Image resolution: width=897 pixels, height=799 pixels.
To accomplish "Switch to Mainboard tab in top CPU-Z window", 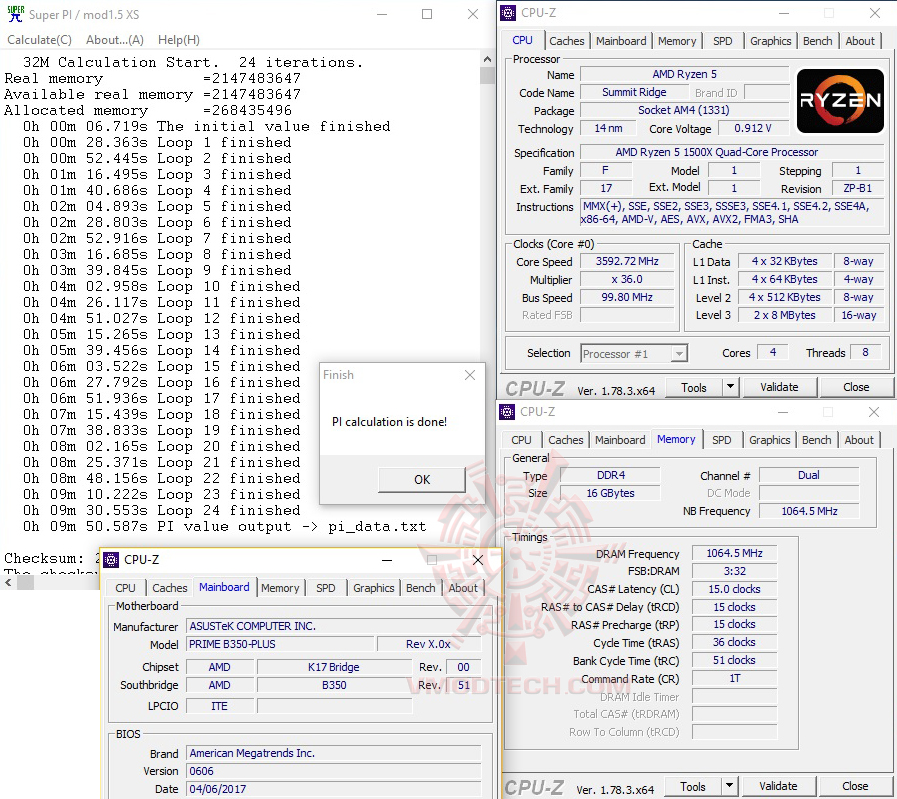I will point(621,41).
